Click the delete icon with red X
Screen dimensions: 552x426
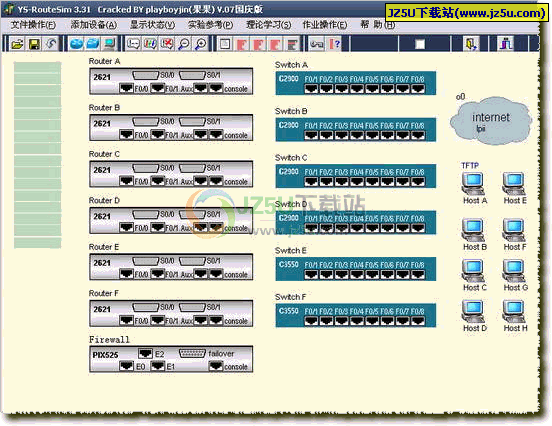tap(167, 44)
